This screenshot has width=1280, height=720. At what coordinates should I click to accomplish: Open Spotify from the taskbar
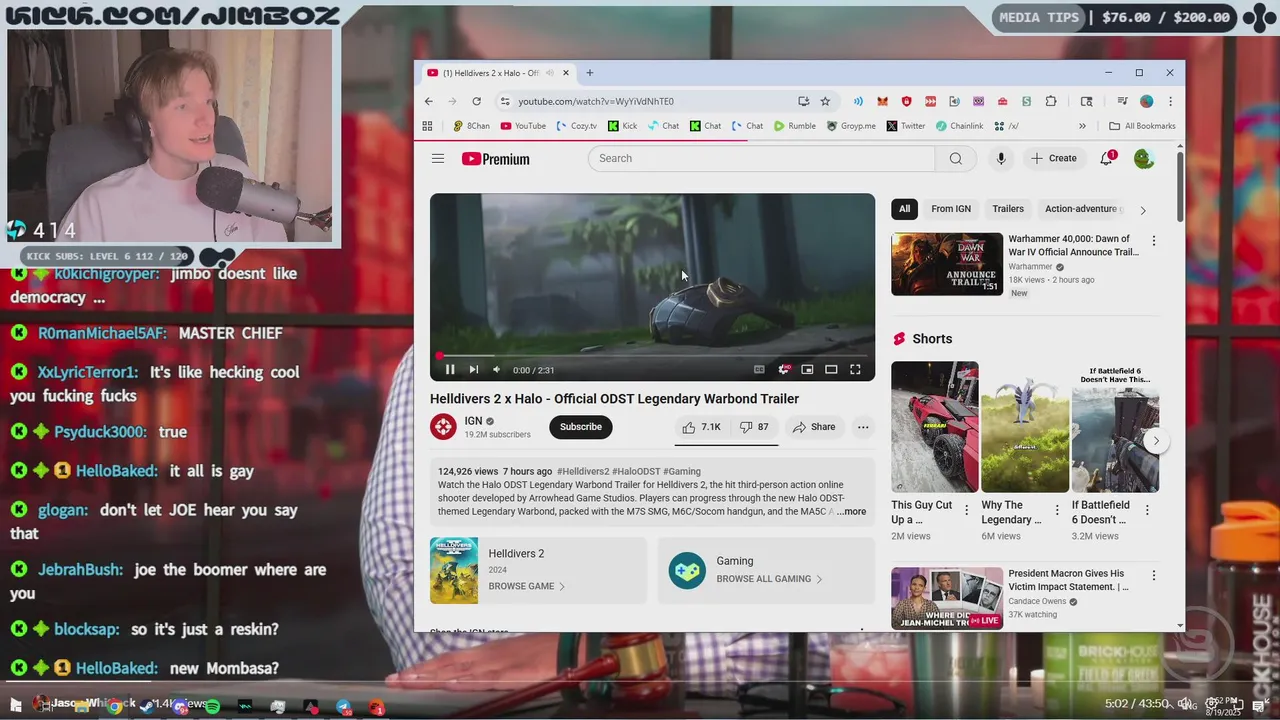(212, 707)
